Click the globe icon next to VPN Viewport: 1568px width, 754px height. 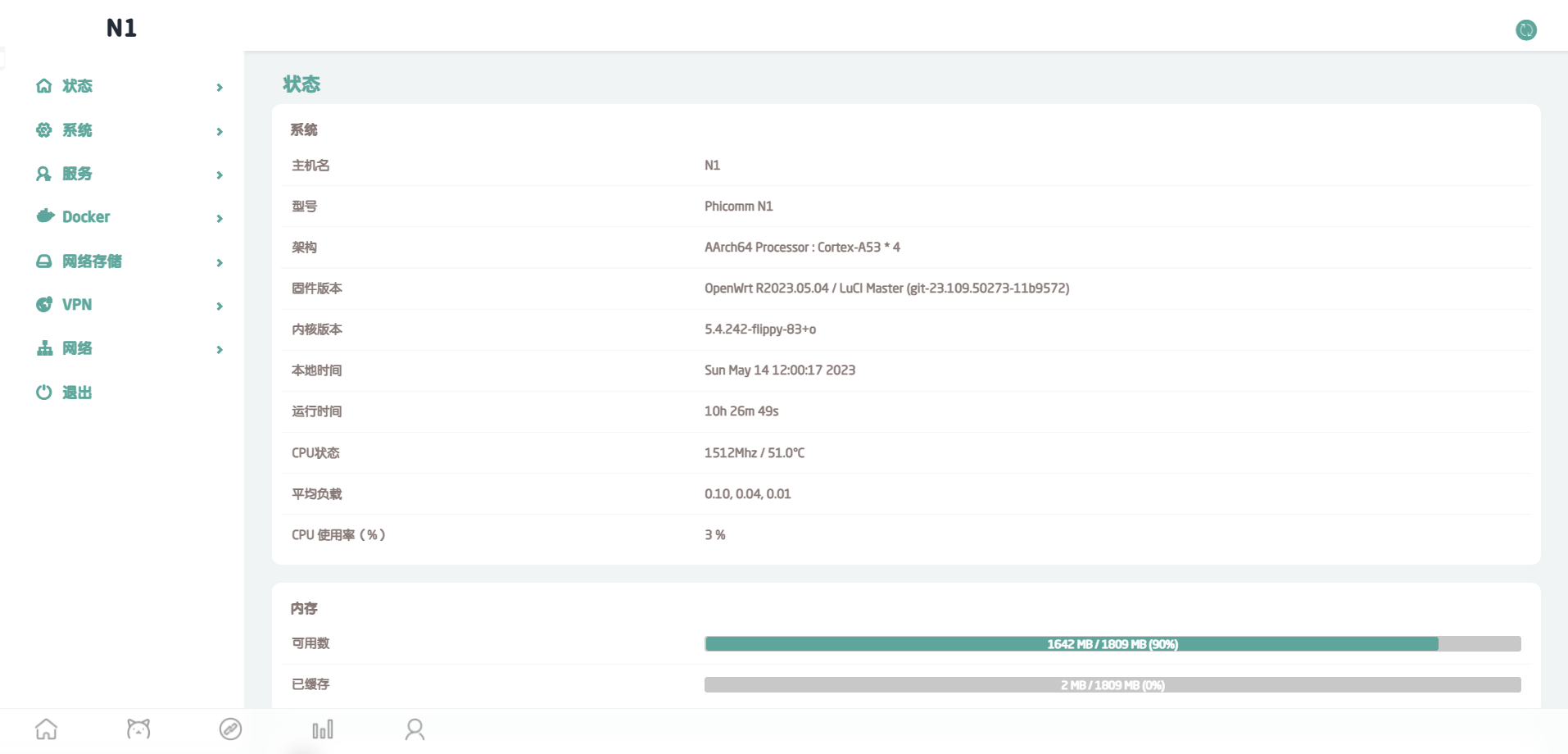click(x=44, y=304)
